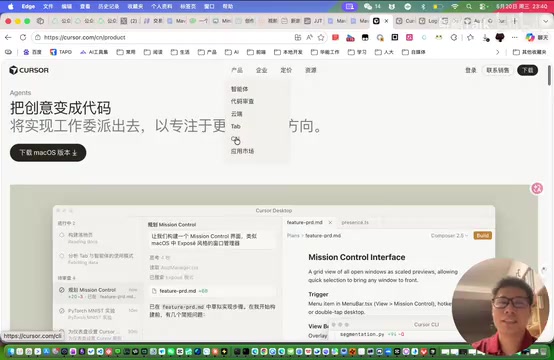The width and height of the screenshot is (554, 360).
Task: Click the 登录 link
Action: point(471,70)
